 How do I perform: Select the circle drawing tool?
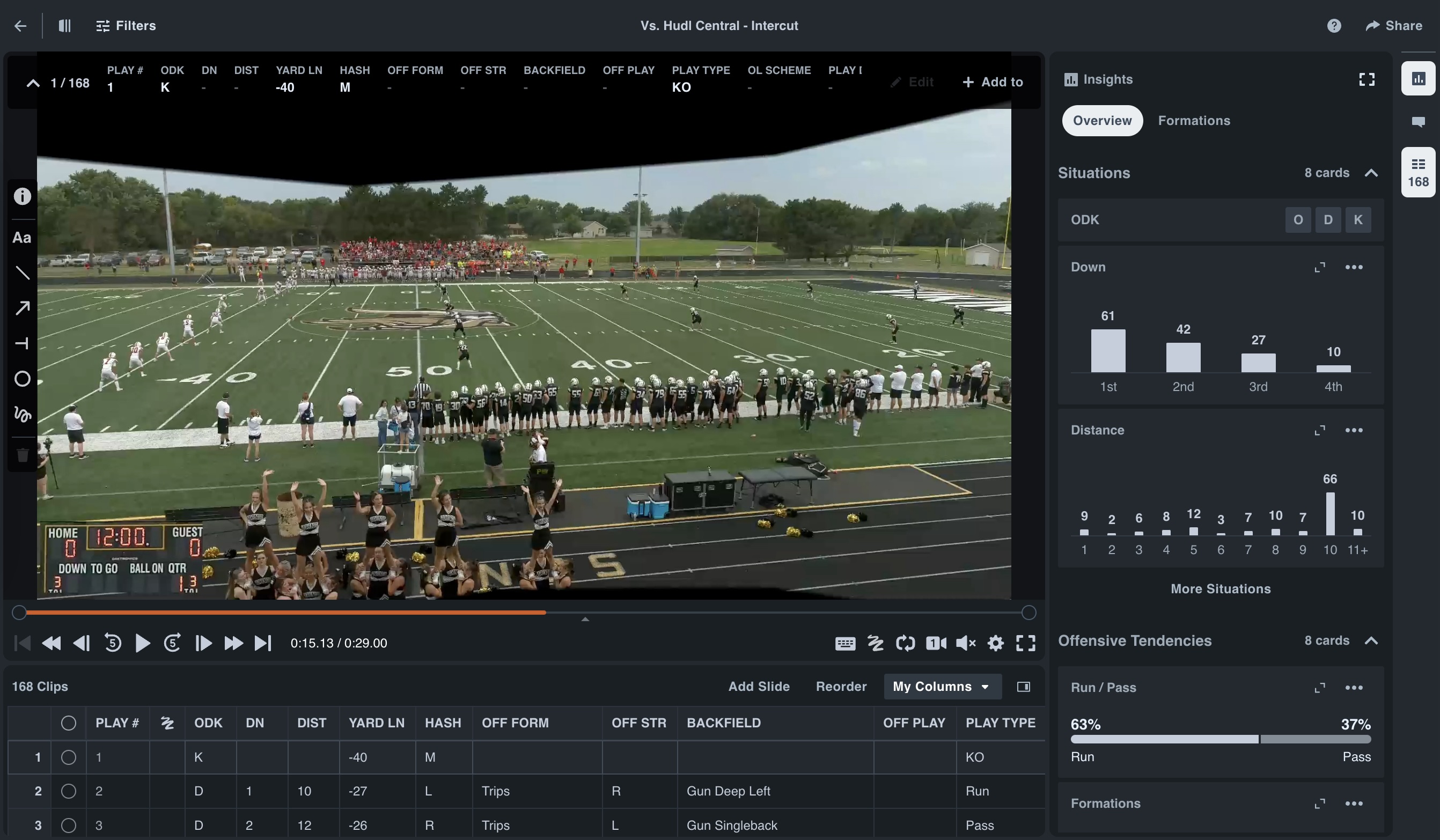pos(23,379)
